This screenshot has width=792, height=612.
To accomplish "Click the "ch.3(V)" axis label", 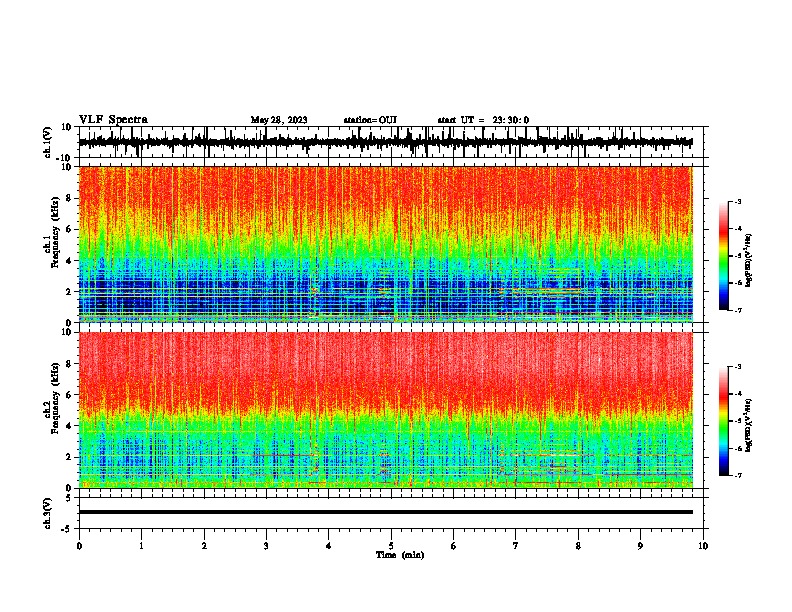I will 47,513.
